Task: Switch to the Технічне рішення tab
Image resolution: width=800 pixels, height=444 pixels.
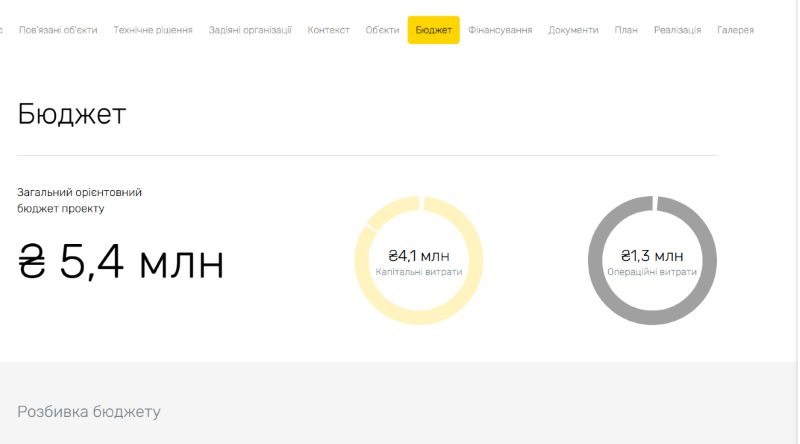Action: click(x=153, y=30)
